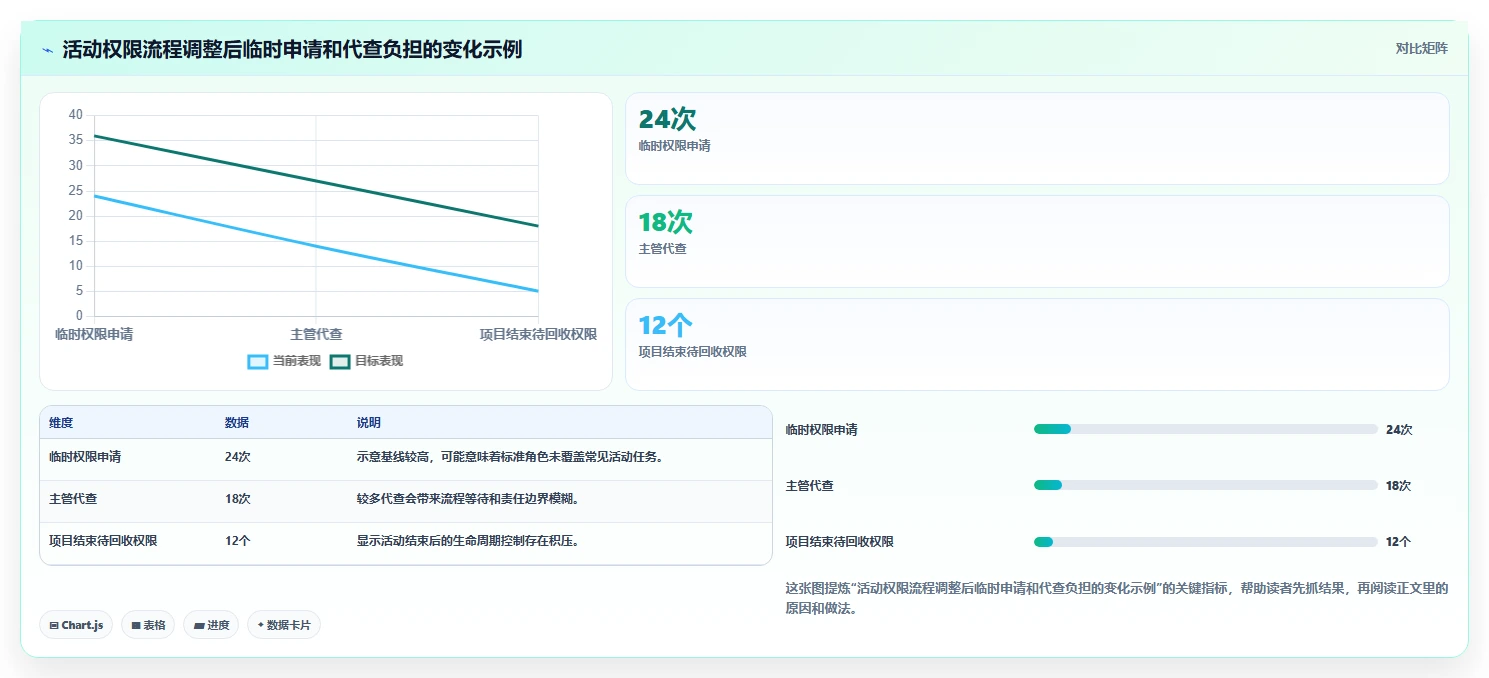1489x678 pixels.
Task: Click the 临时权限申请 chart axis label
Action: pyautogui.click(x=94, y=334)
